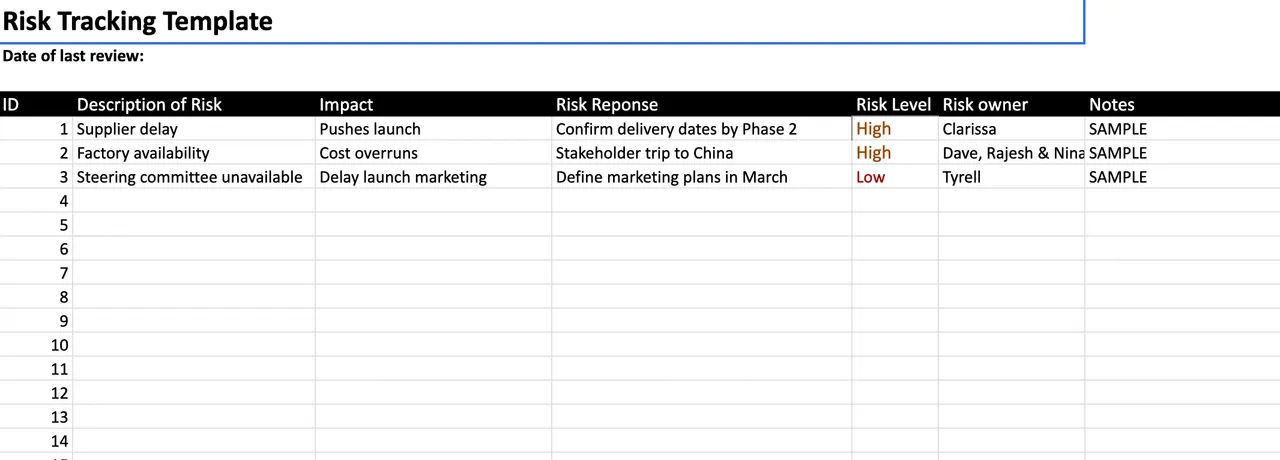Select High risk level for Supplier delay
Viewport: 1280px width, 460px height.
[x=895, y=129]
